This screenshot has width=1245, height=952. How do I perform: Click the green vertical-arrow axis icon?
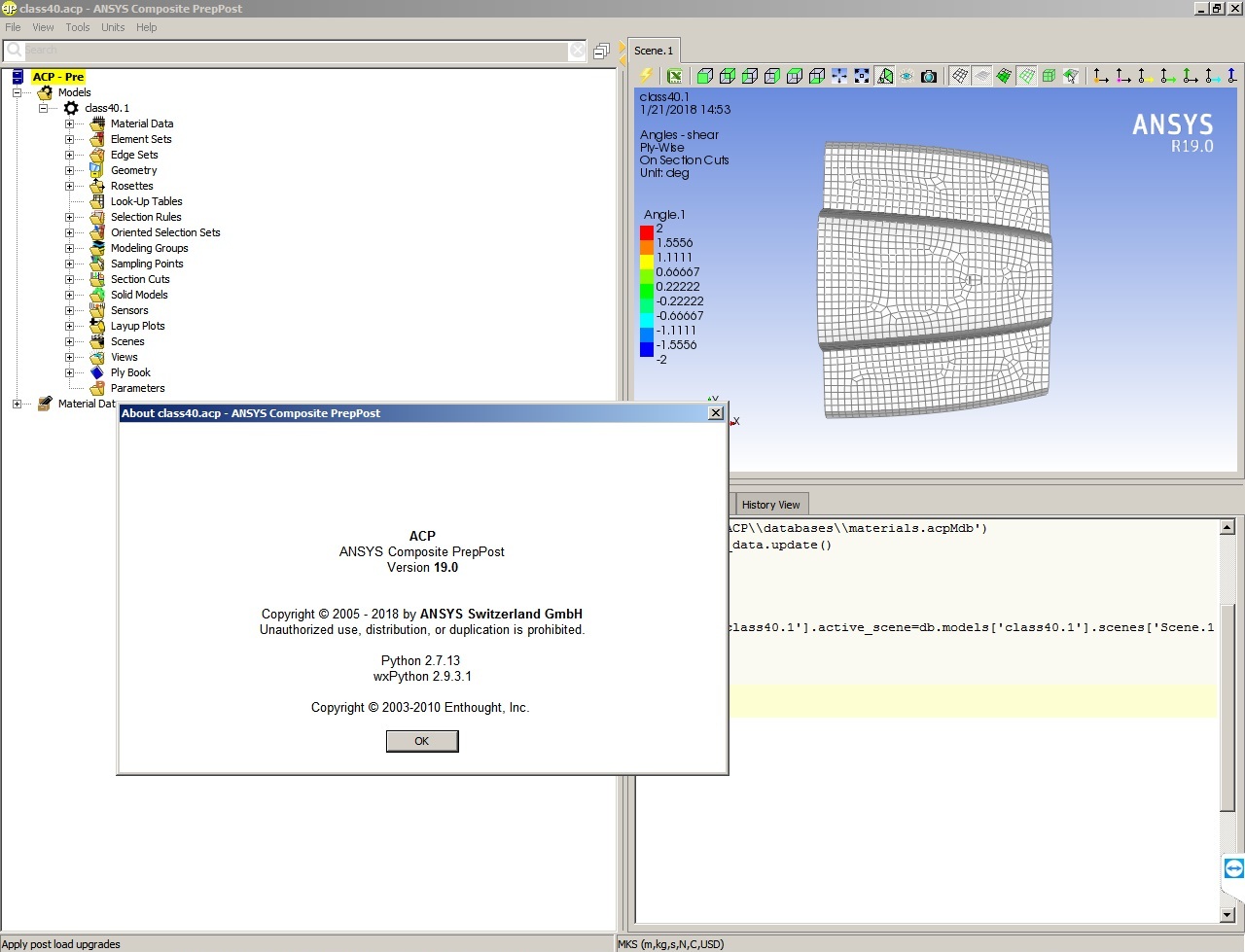(x=1191, y=76)
